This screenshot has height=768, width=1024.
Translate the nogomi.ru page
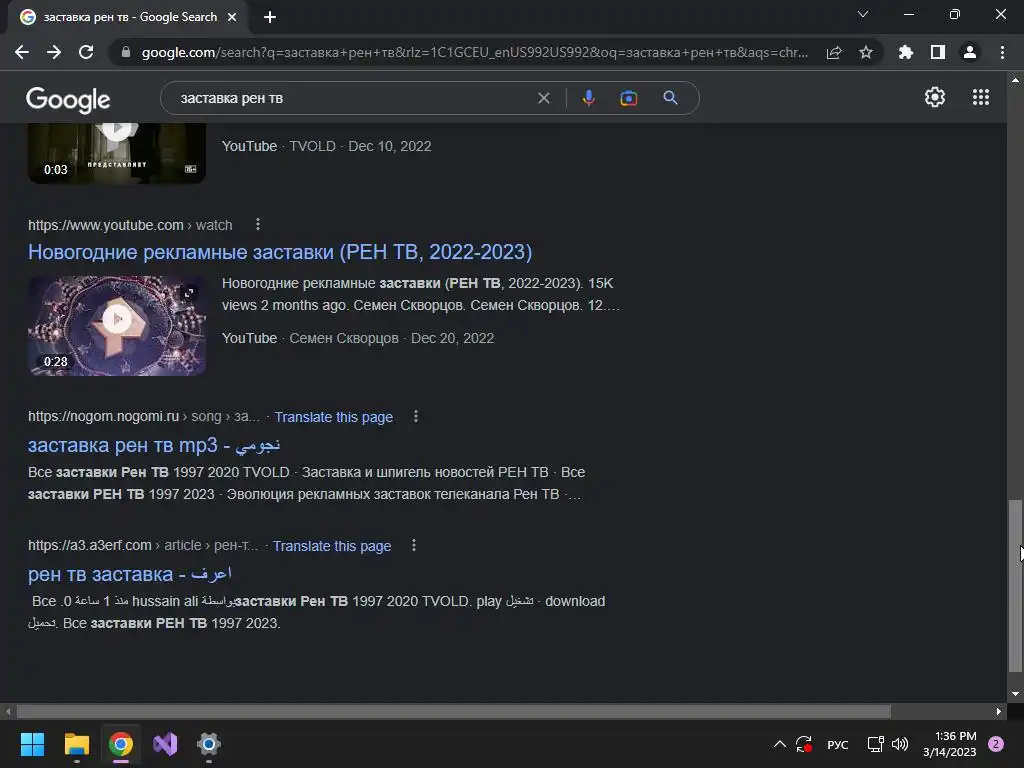(334, 417)
